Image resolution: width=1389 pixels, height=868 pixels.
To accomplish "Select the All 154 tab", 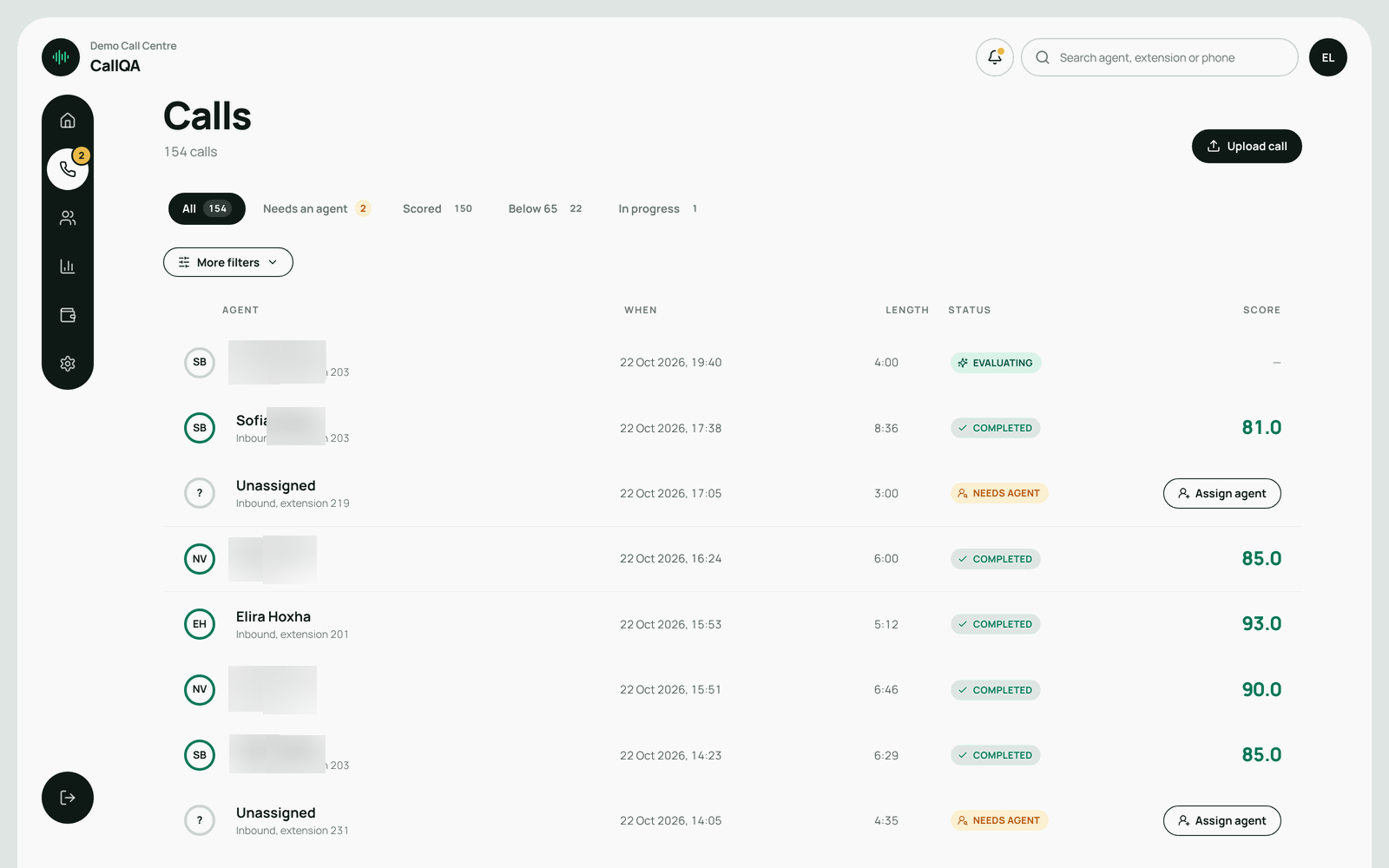I will point(207,208).
